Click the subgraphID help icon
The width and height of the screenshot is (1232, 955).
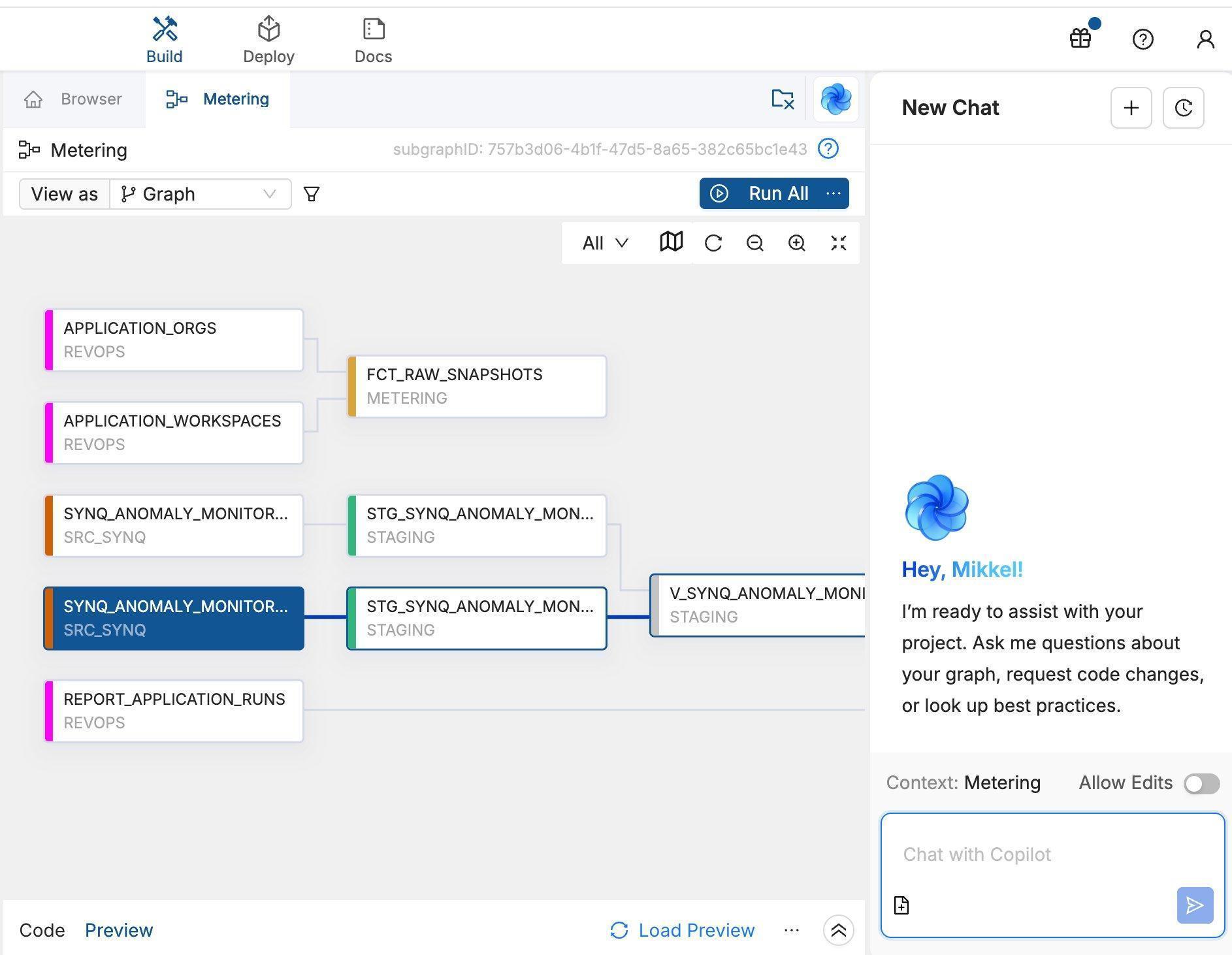828,149
